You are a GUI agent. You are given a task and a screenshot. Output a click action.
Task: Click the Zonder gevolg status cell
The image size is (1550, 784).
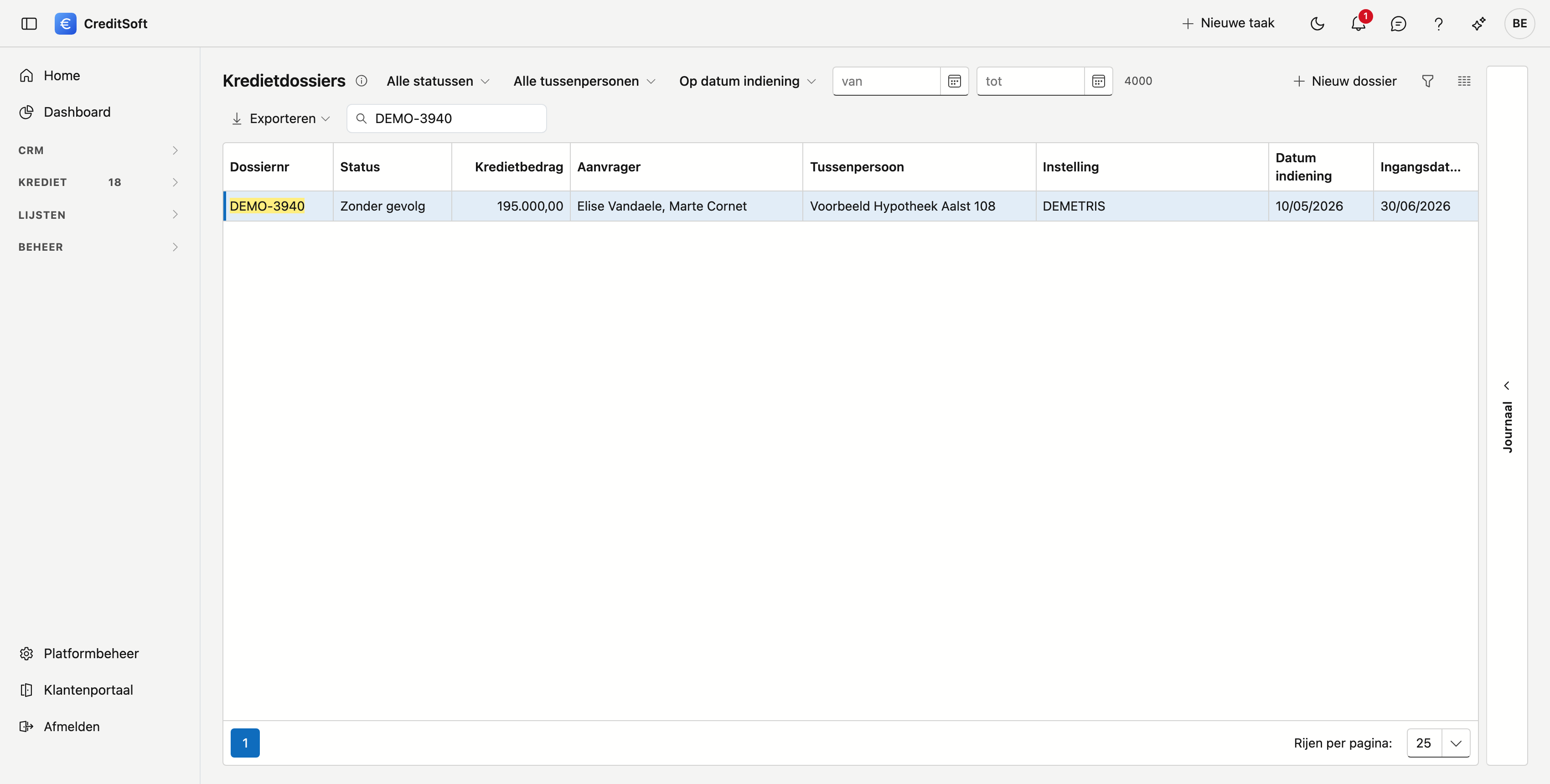tap(393, 206)
